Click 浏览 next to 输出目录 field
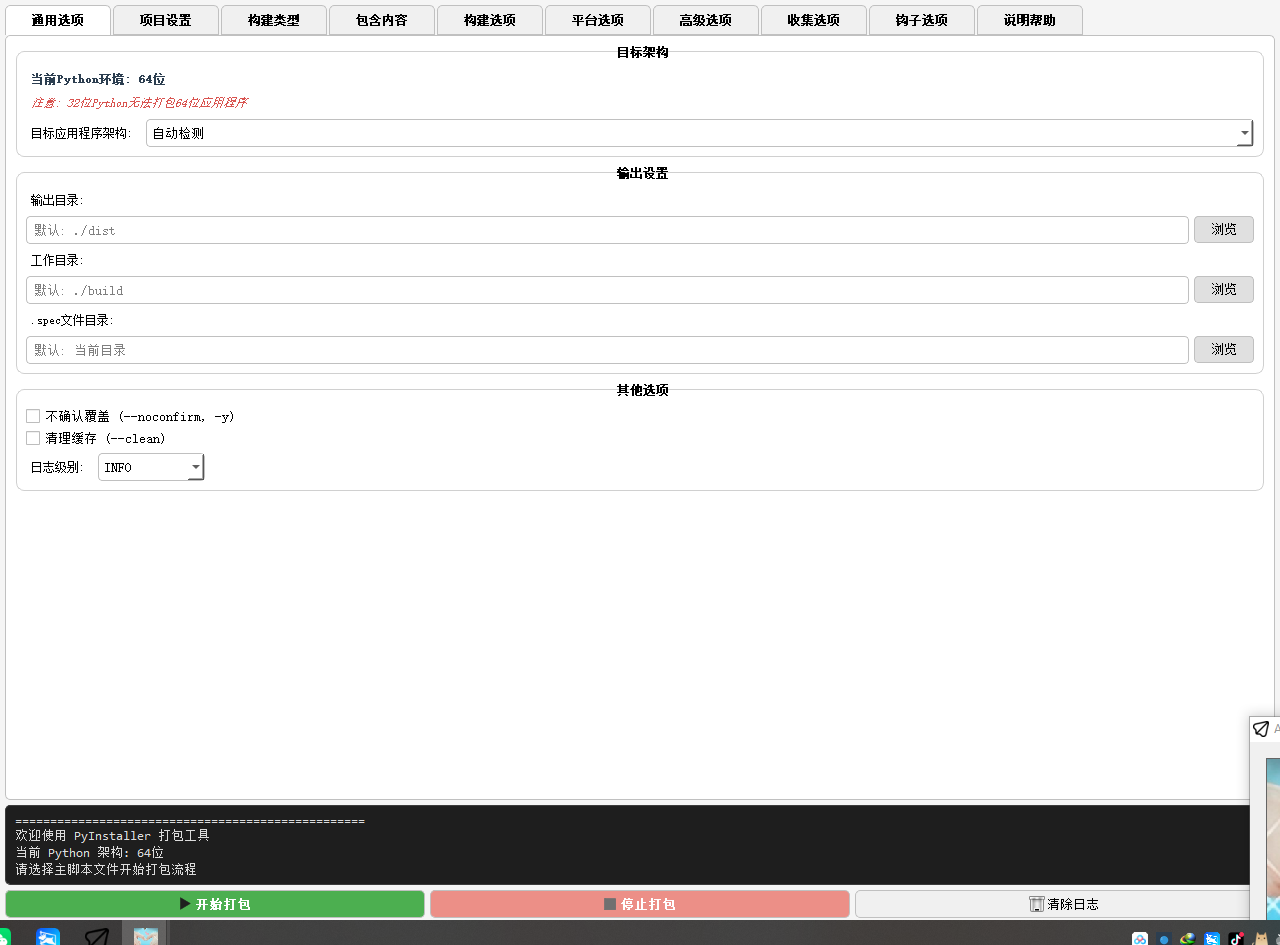Image resolution: width=1280 pixels, height=945 pixels. (1223, 230)
